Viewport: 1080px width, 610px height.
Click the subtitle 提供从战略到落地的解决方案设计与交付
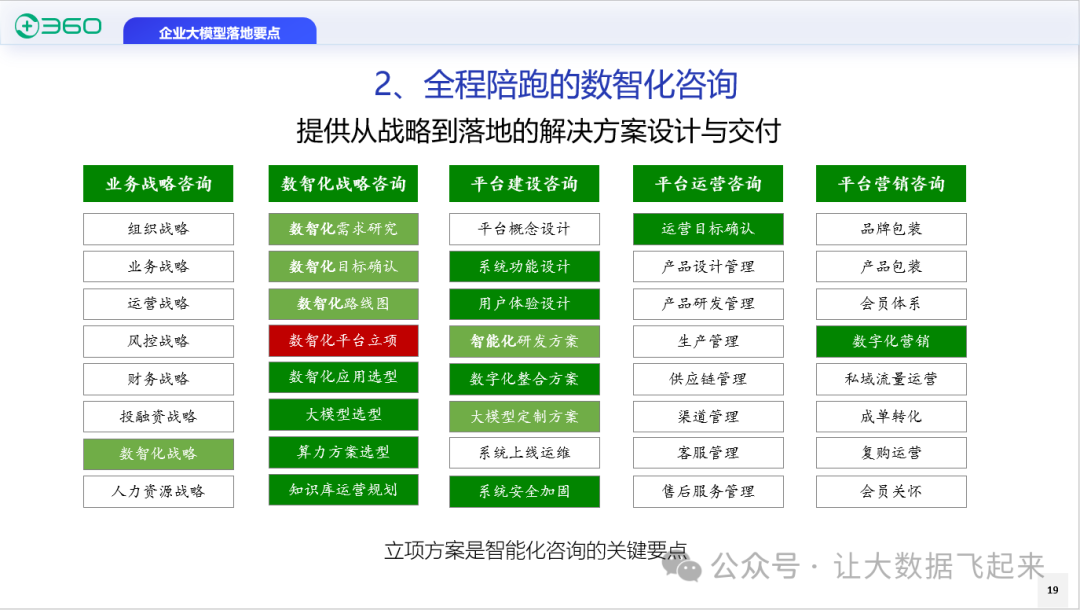539,131
